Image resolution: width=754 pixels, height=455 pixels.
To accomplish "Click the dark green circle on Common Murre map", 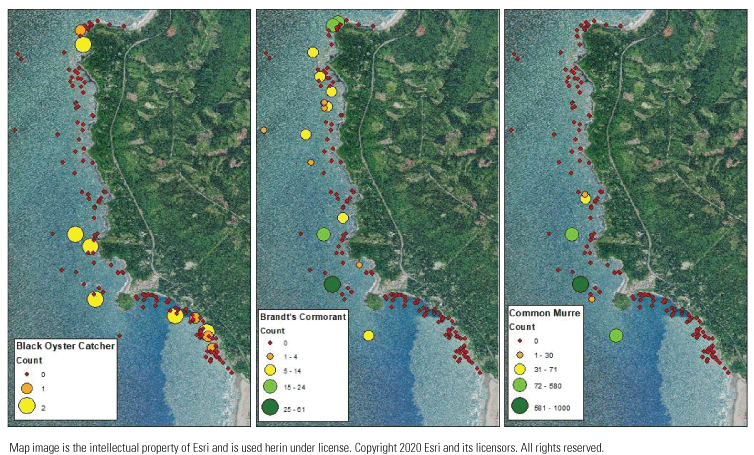I will [x=579, y=284].
